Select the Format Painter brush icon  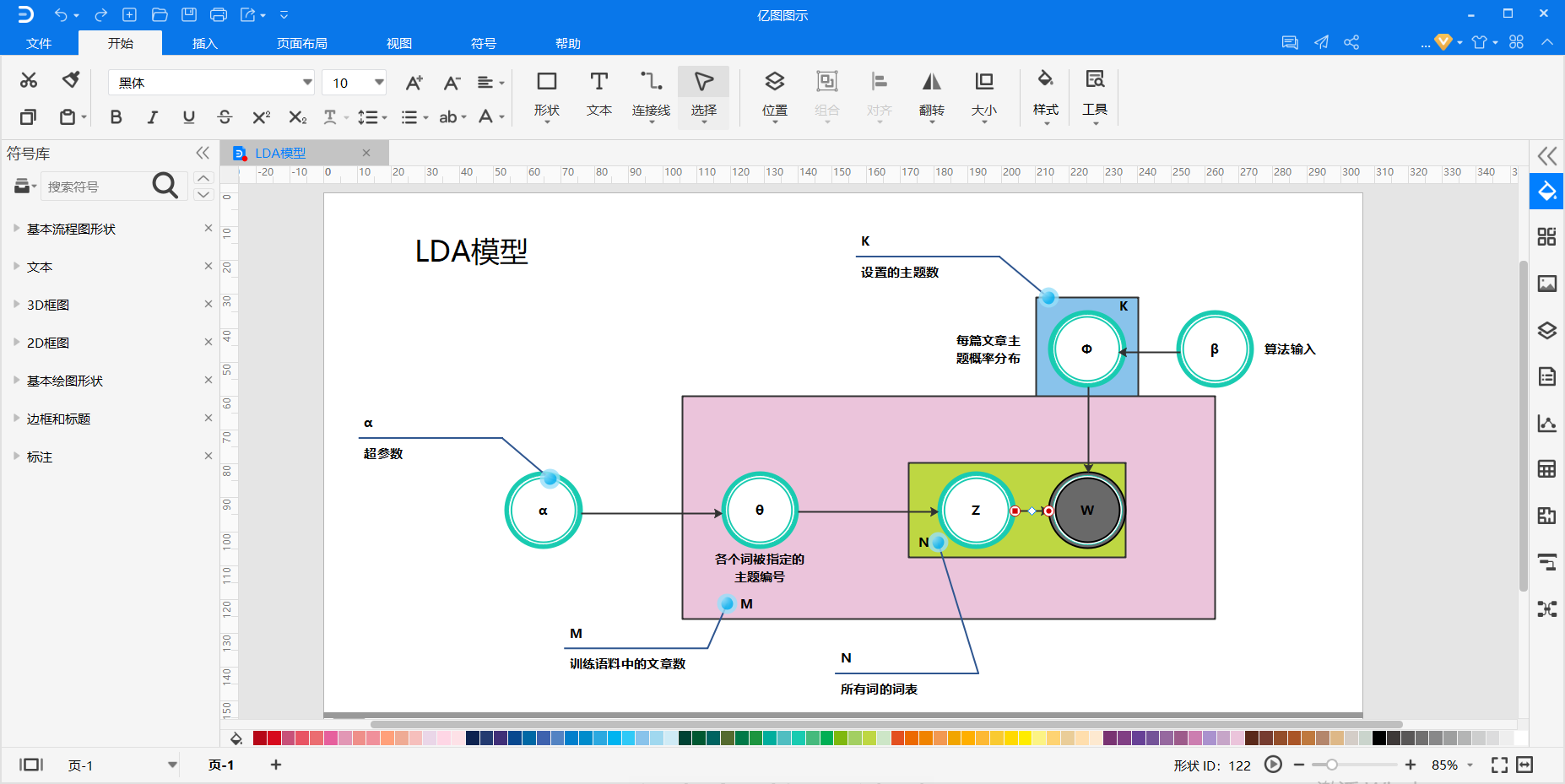coord(72,80)
